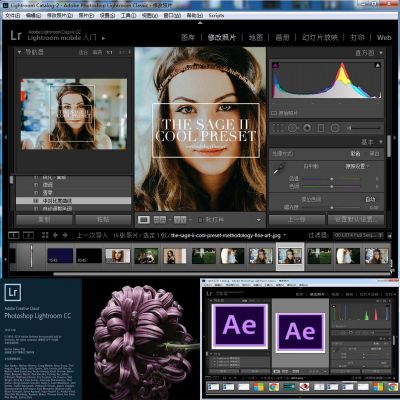
Task: Collapse the 基本 basic panel
Action: pyautogui.click(x=381, y=142)
